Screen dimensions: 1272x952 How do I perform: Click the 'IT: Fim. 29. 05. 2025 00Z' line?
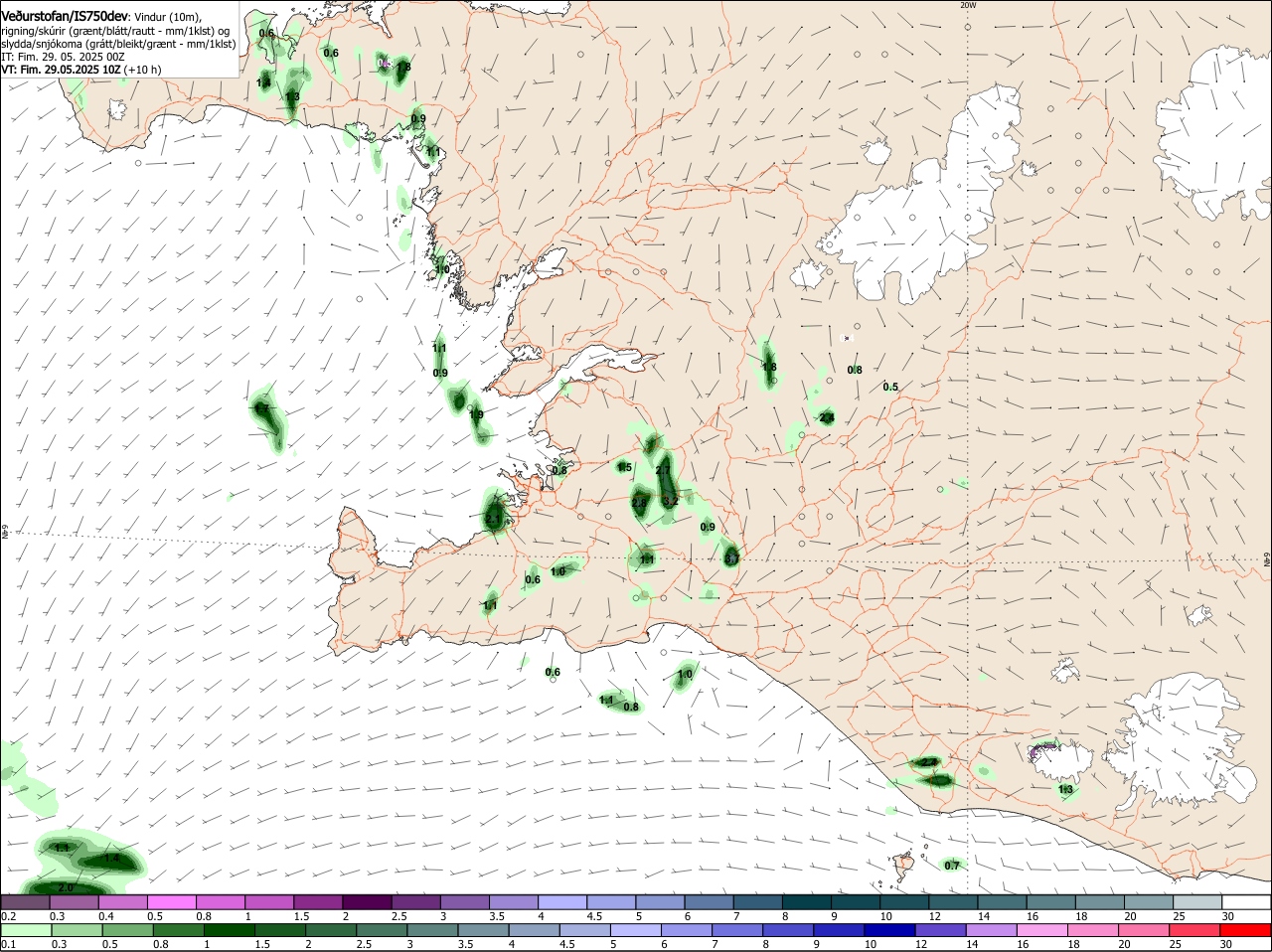tap(63, 57)
